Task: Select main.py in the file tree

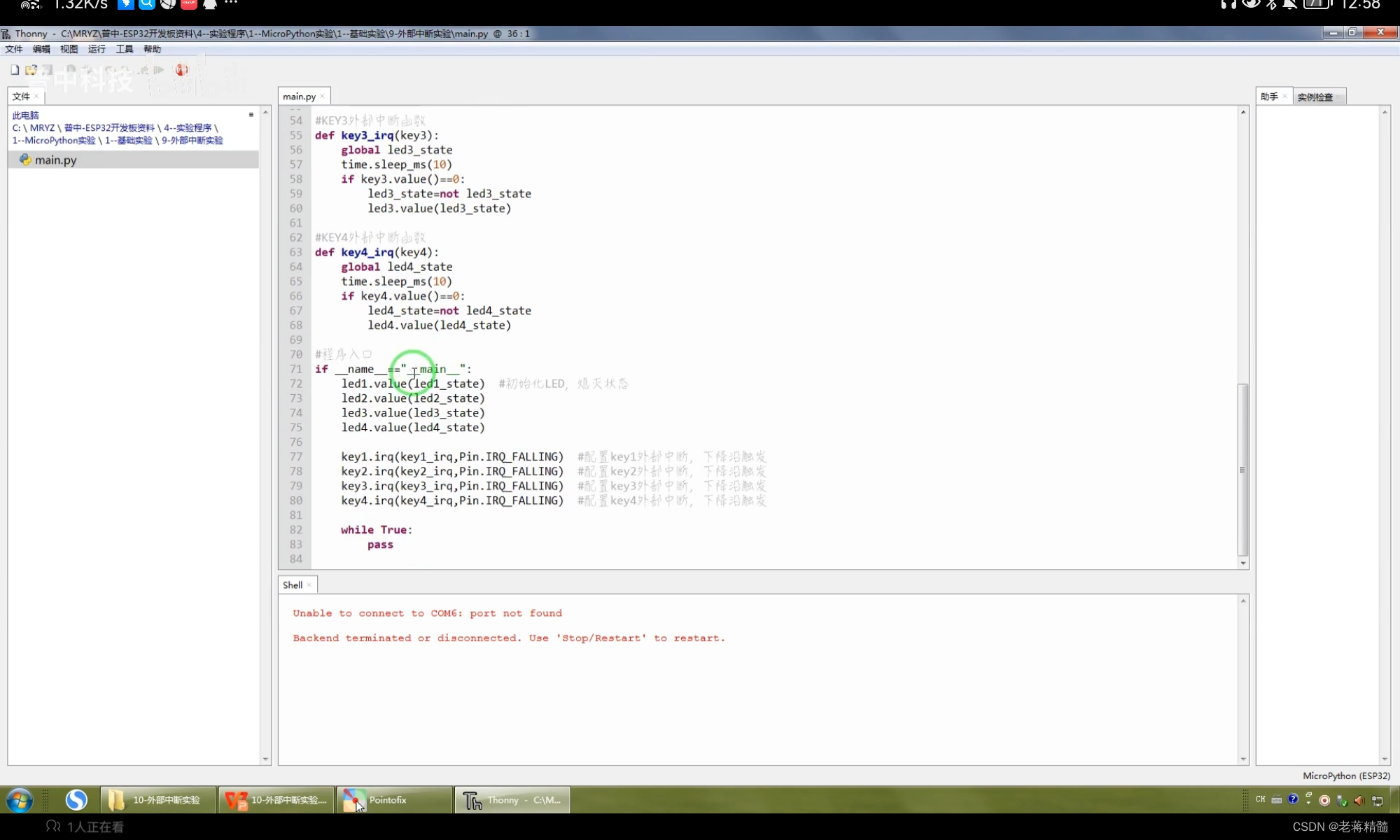Action: point(133,160)
